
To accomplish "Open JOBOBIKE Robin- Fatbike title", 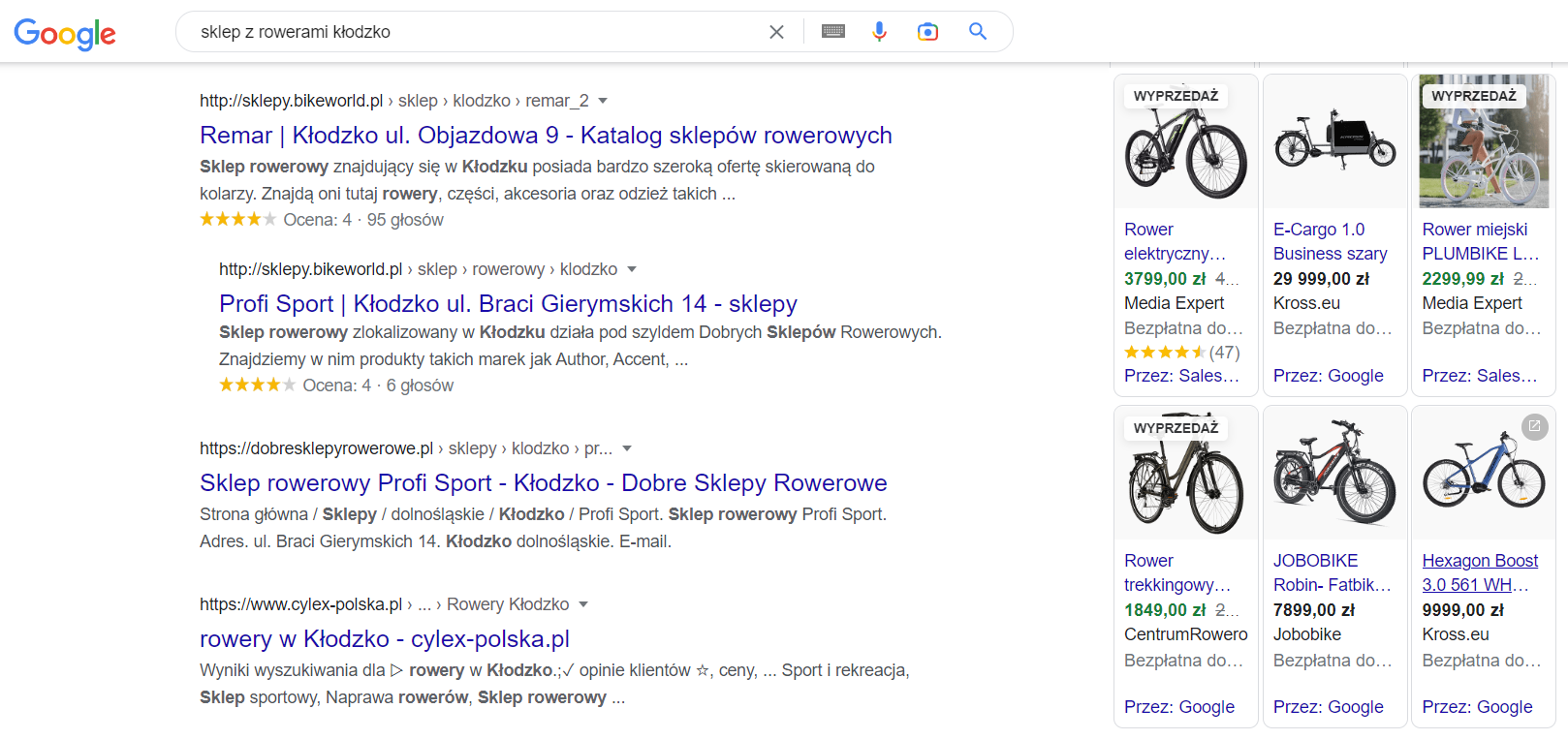I will pos(1332,572).
